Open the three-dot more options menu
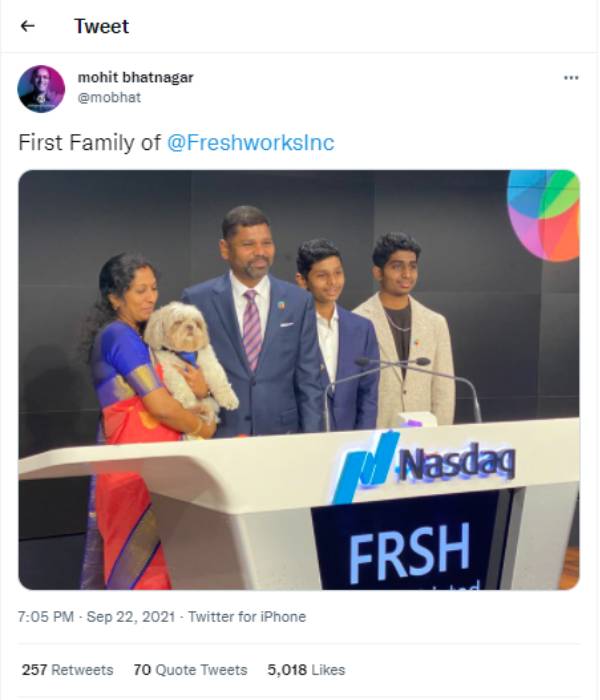Screen dimensions: 600x700 click(x=571, y=78)
